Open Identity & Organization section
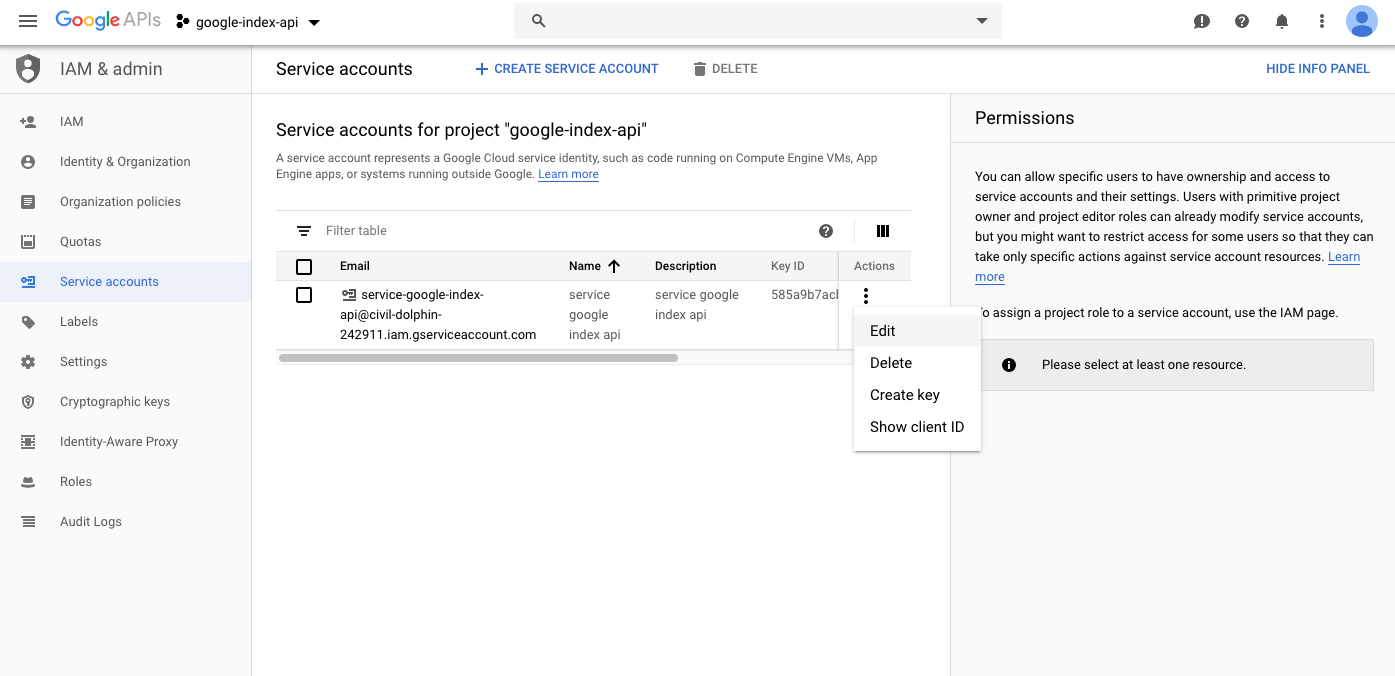Image resolution: width=1395 pixels, height=676 pixels. [125, 162]
